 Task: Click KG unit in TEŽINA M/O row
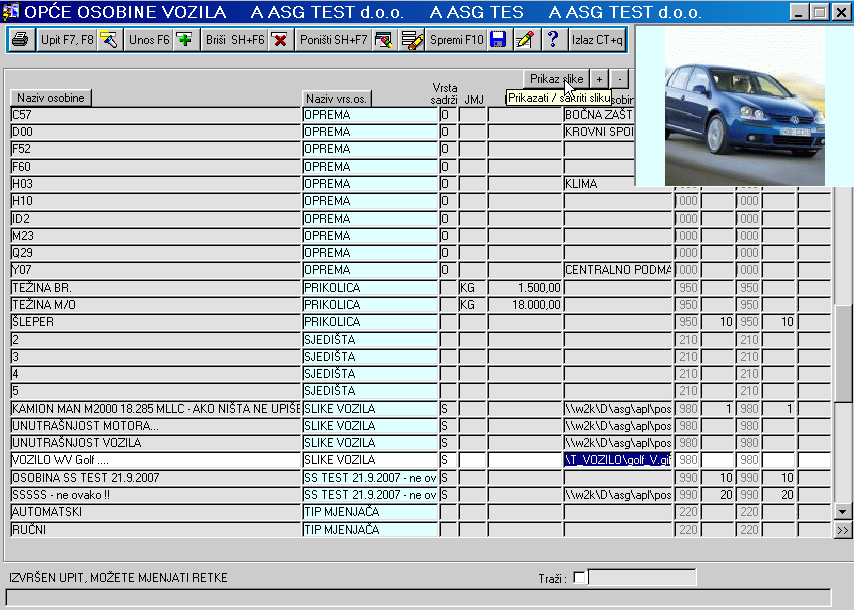point(472,305)
